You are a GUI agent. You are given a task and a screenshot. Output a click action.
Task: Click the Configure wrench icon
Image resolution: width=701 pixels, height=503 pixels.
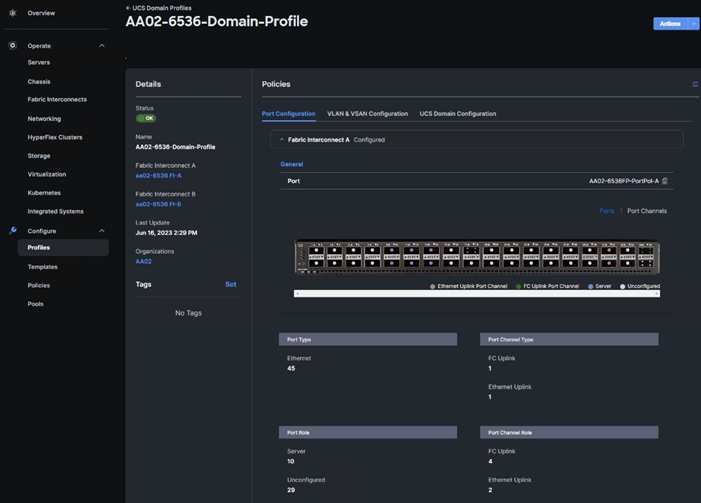tap(13, 230)
